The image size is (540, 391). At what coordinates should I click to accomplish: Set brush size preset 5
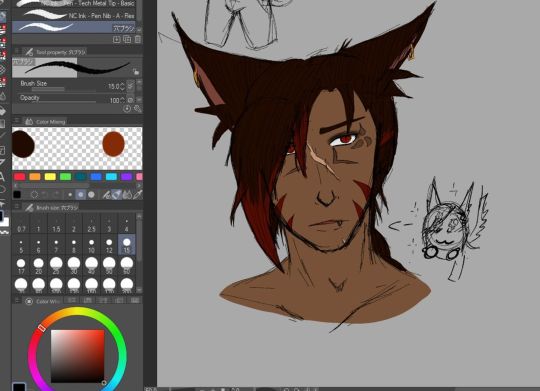(21, 245)
